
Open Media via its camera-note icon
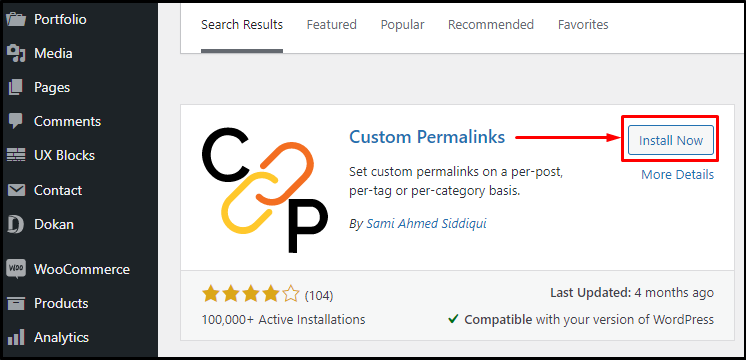tap(16, 53)
